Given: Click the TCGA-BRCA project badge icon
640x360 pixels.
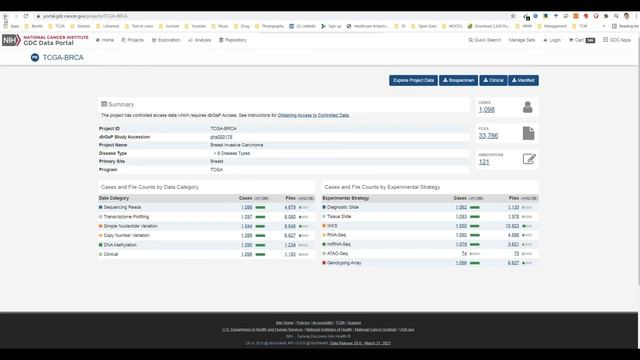Looking at the screenshot, I should pyautogui.click(x=35, y=58).
